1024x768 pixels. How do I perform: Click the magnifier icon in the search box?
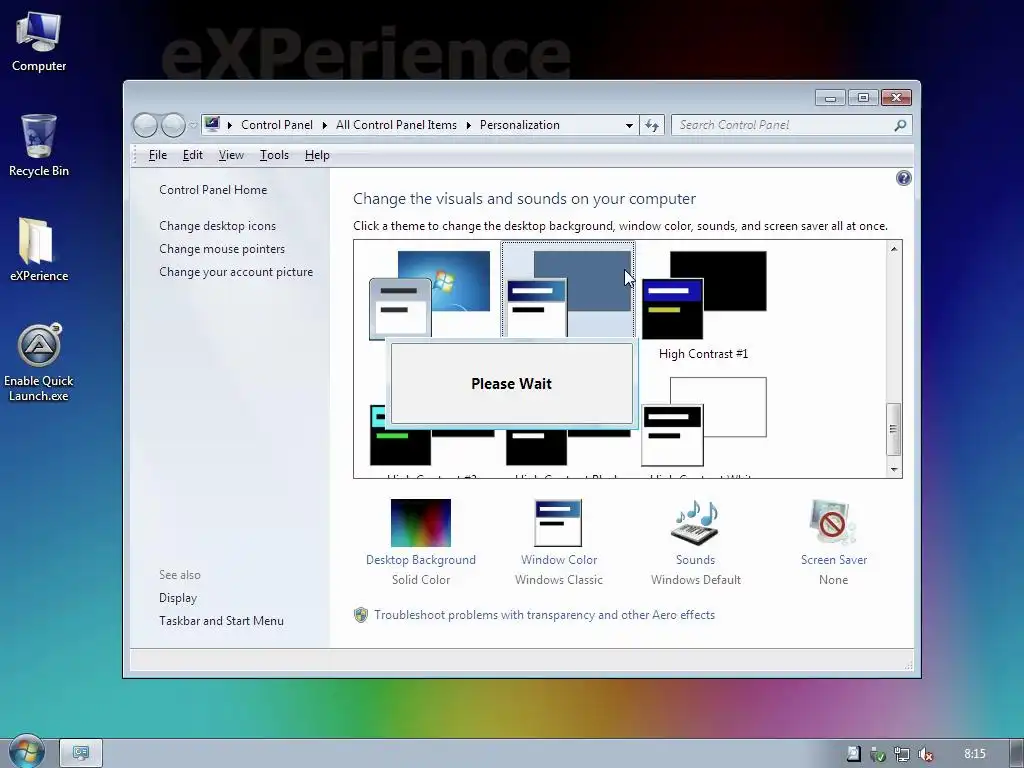coord(900,125)
